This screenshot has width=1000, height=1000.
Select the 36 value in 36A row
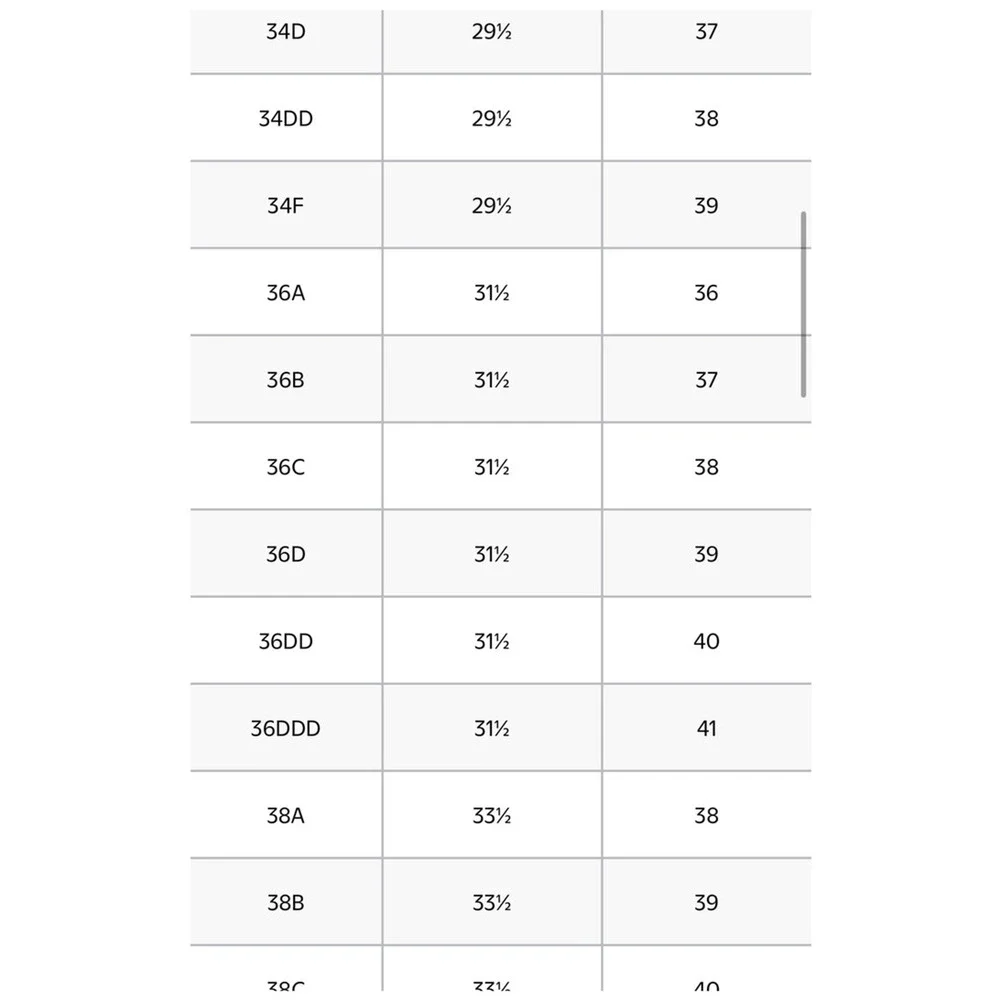click(707, 293)
